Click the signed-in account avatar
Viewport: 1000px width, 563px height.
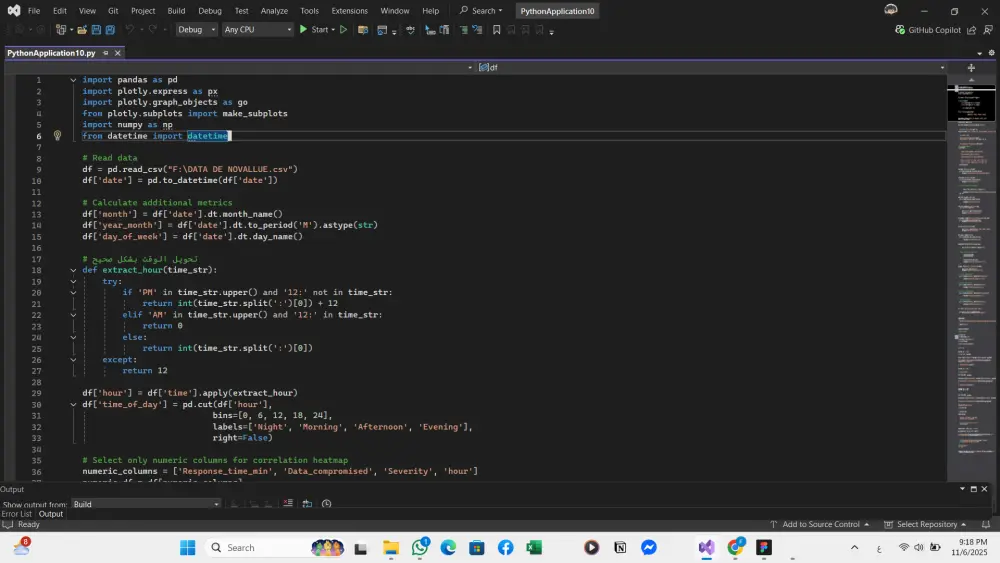point(891,10)
